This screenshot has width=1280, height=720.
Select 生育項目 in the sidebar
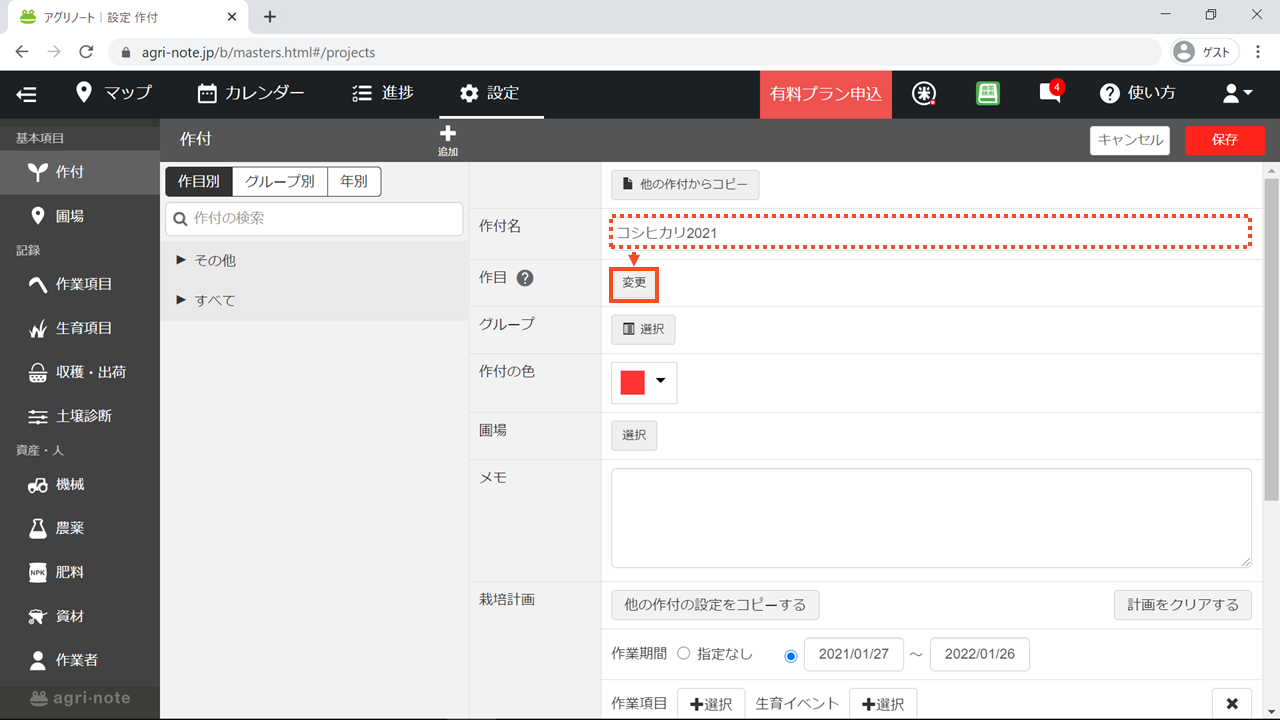pyautogui.click(x=80, y=328)
